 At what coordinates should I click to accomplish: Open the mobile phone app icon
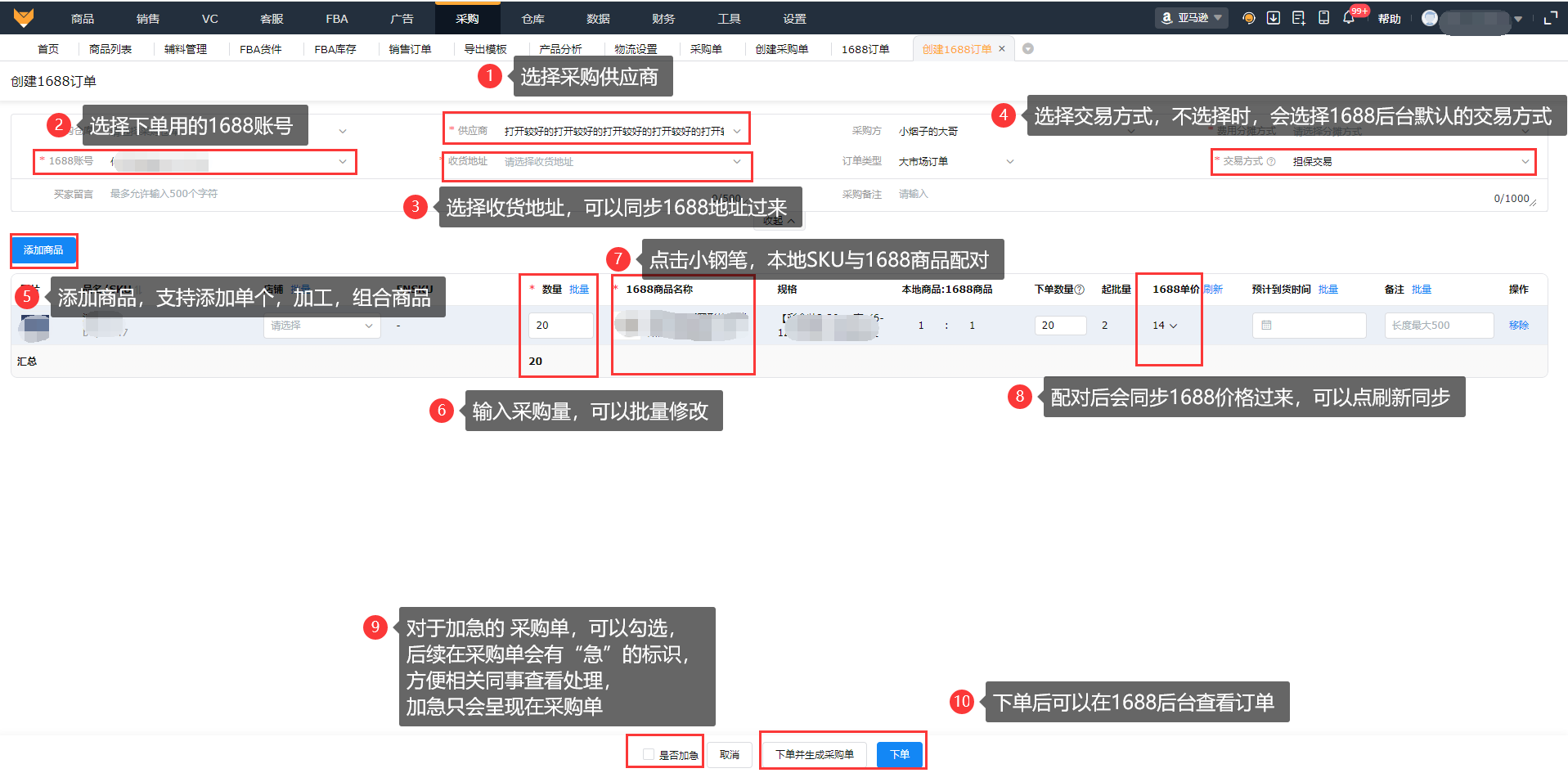point(1323,18)
